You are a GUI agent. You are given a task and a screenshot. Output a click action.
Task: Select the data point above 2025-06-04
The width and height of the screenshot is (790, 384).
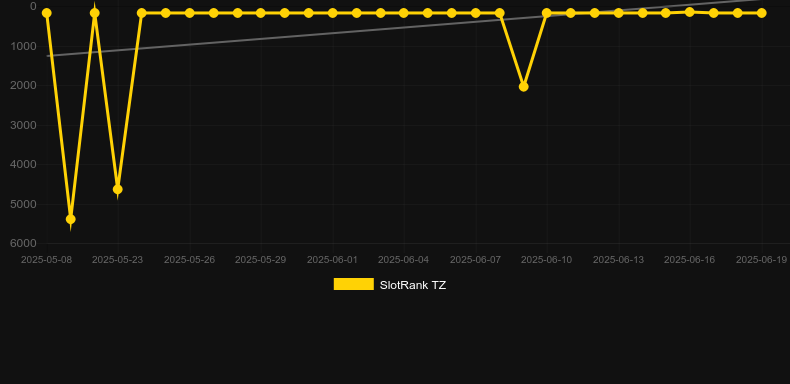pos(404,13)
